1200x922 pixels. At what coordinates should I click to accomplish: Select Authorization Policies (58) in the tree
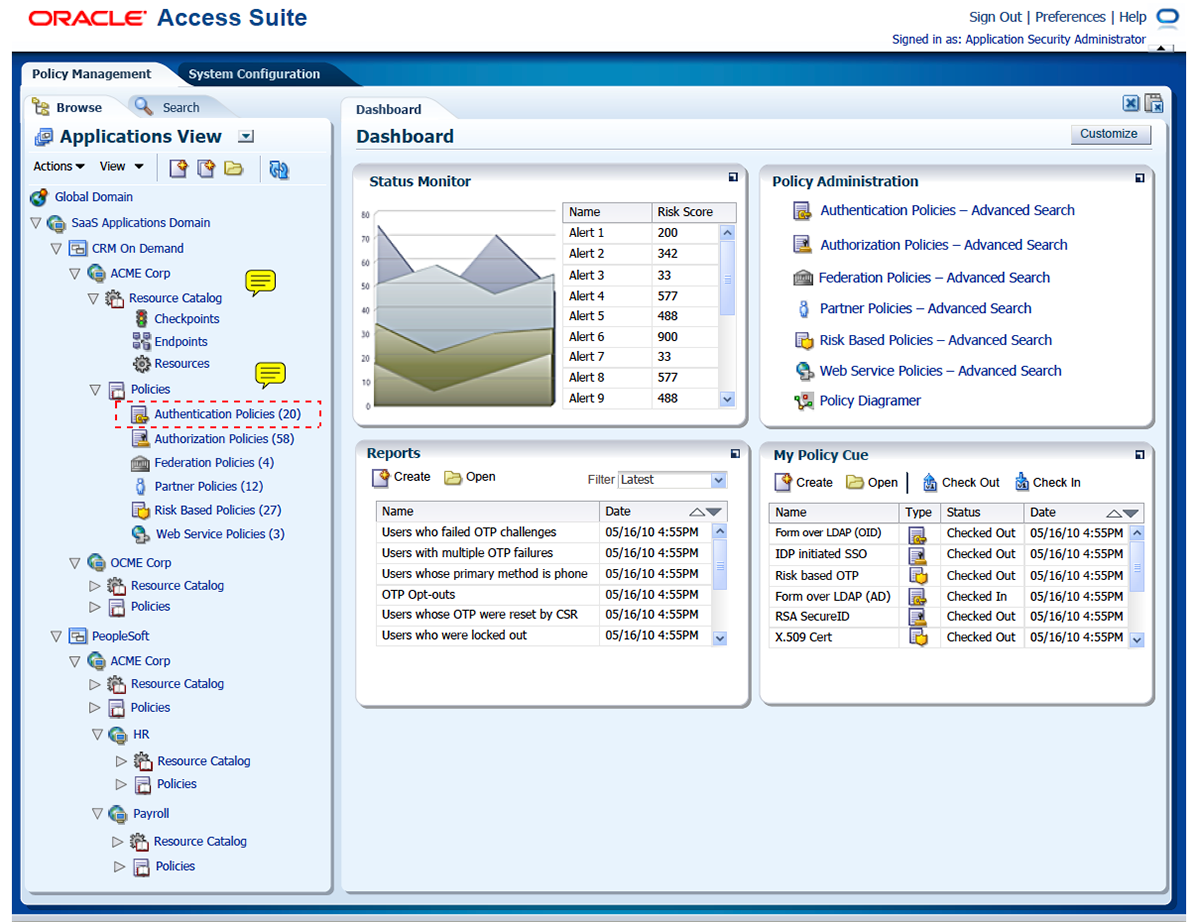[x=224, y=439]
